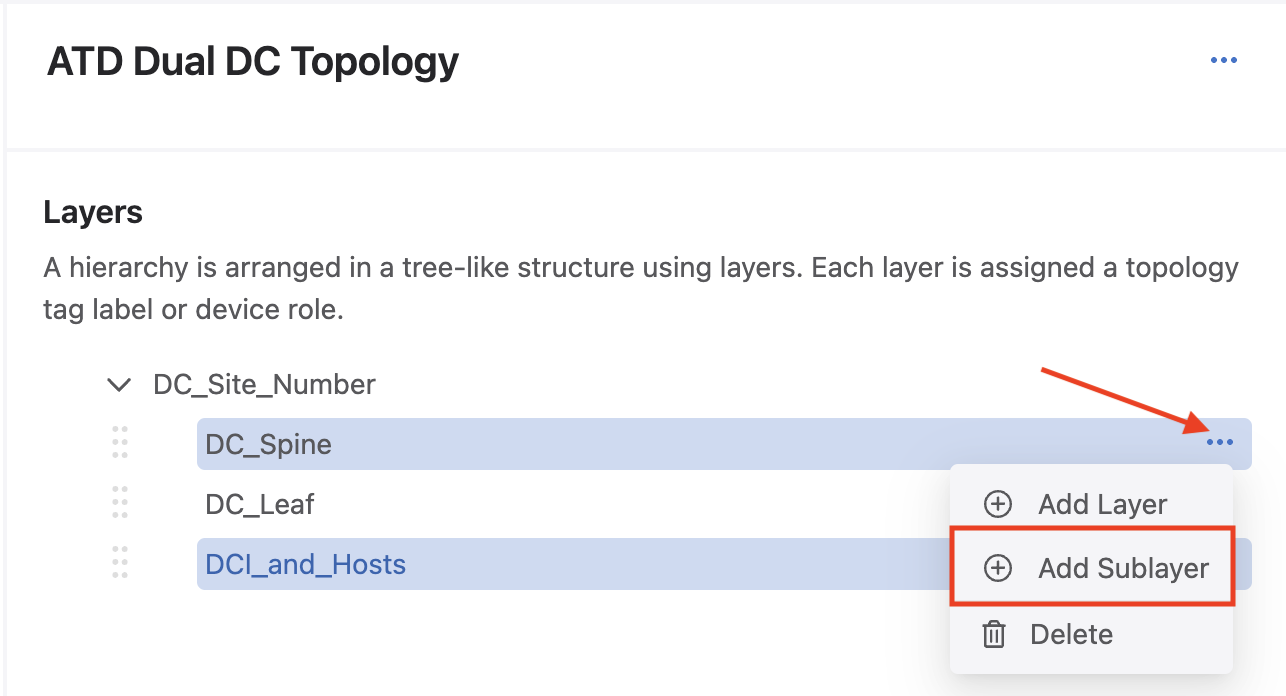Click the plus icon beside Add Sublayer
The width and height of the screenshot is (1286, 696).
[x=998, y=568]
